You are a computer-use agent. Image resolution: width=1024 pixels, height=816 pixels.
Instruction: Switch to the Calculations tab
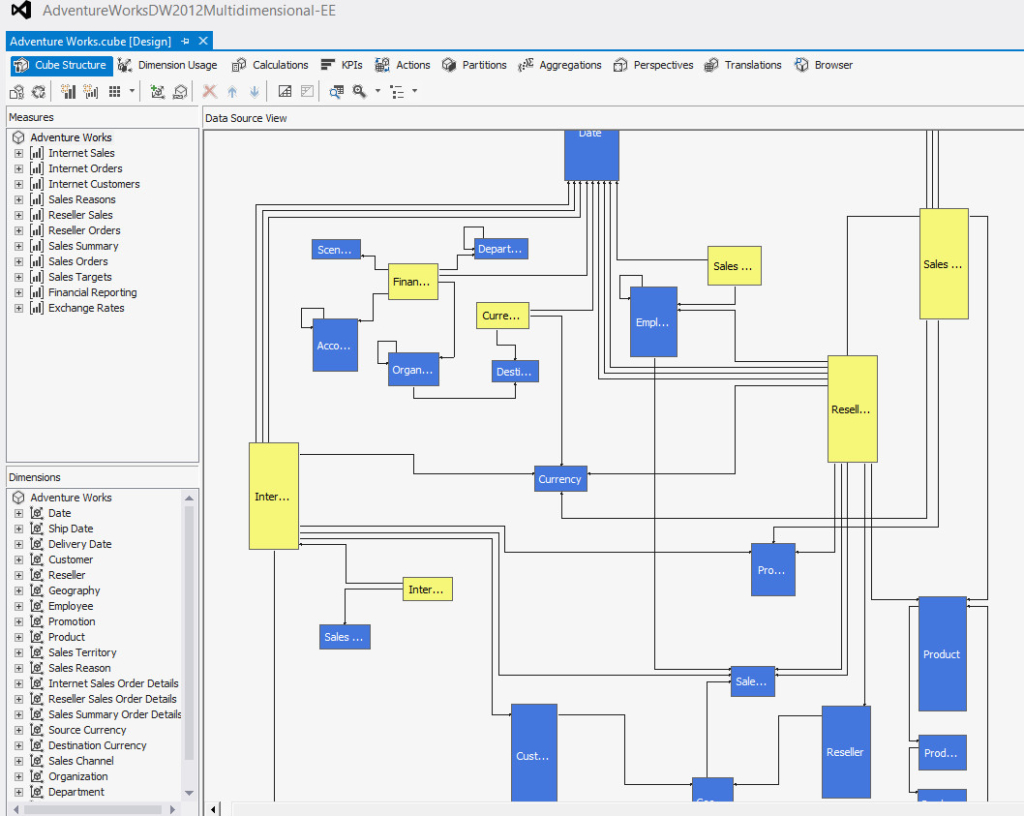coord(270,65)
